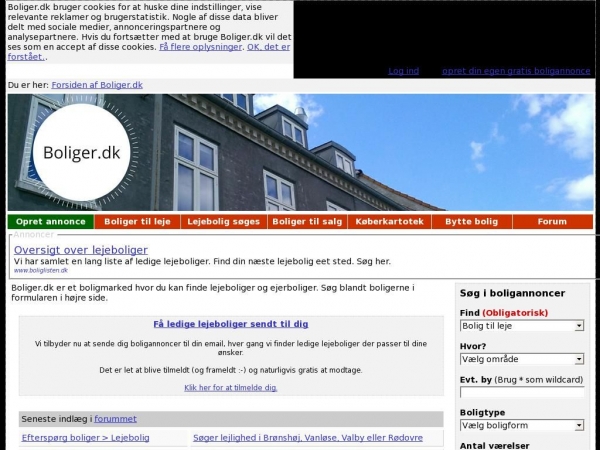600x450 pixels.
Task: Select Boliger til leje tab
Action: [x=137, y=222]
